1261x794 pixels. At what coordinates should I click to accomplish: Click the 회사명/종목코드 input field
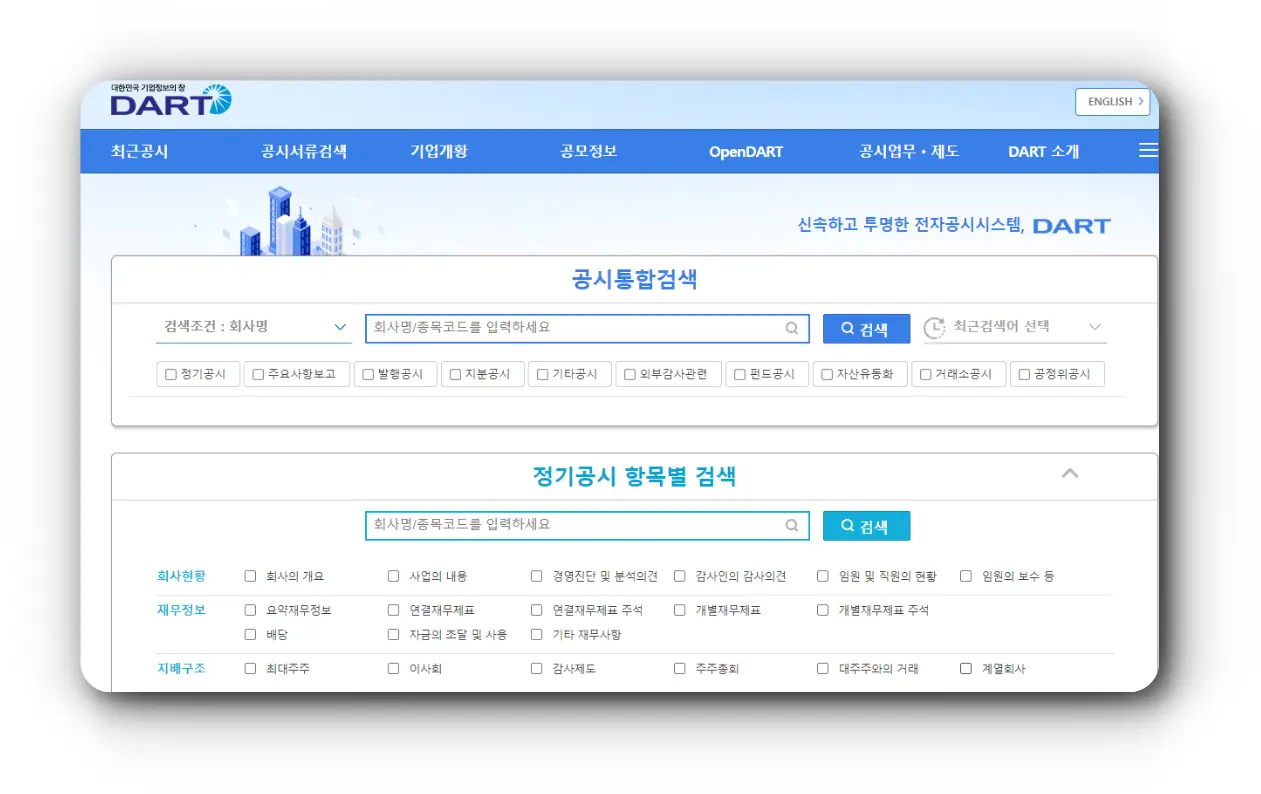coord(570,327)
